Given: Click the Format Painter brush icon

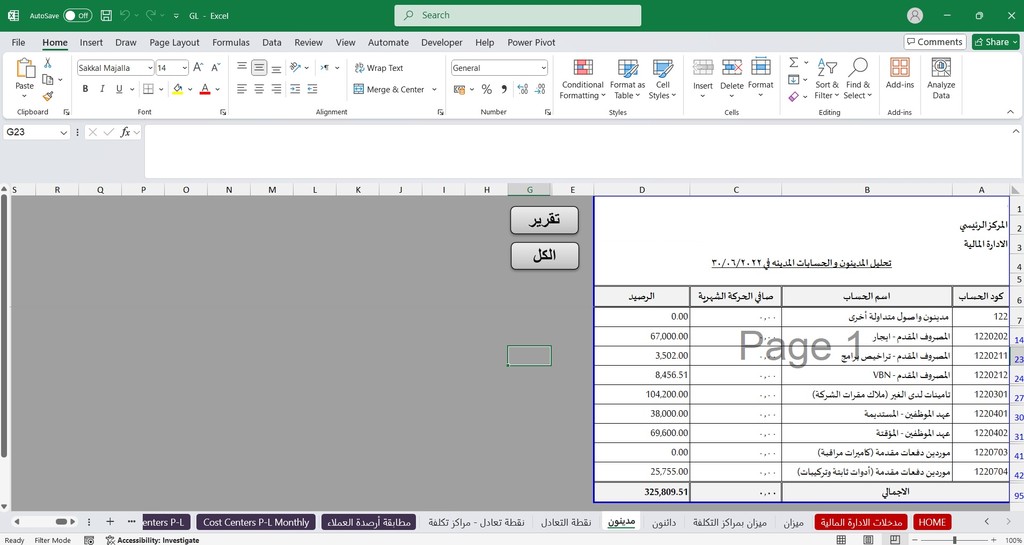Looking at the screenshot, I should point(48,96).
